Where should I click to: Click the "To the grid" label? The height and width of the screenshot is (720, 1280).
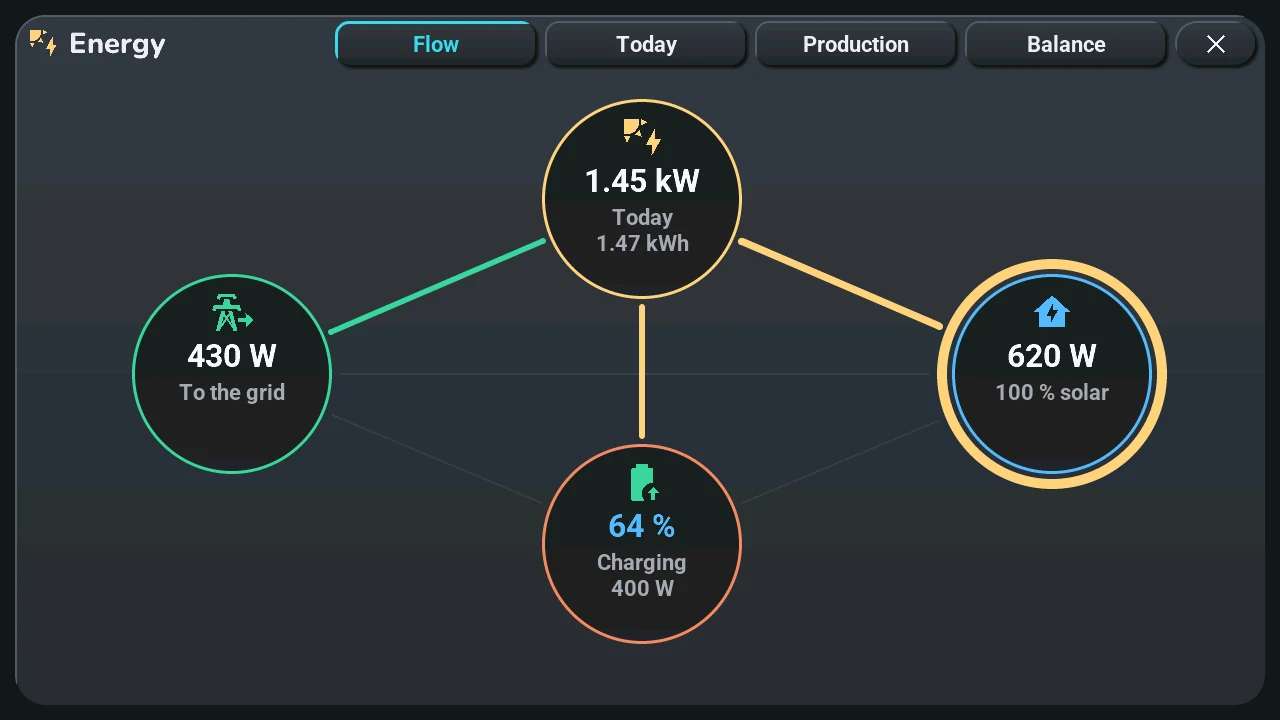(x=232, y=392)
